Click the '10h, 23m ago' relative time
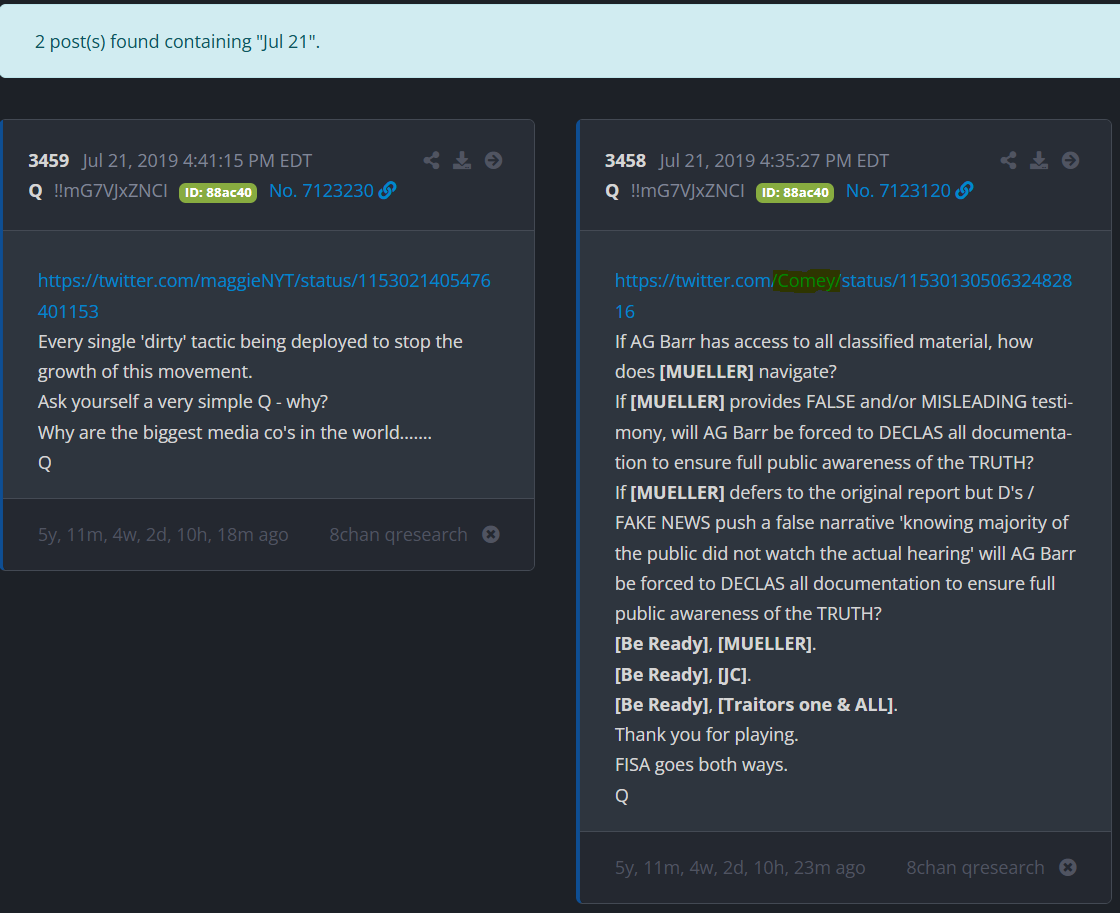 (x=809, y=867)
